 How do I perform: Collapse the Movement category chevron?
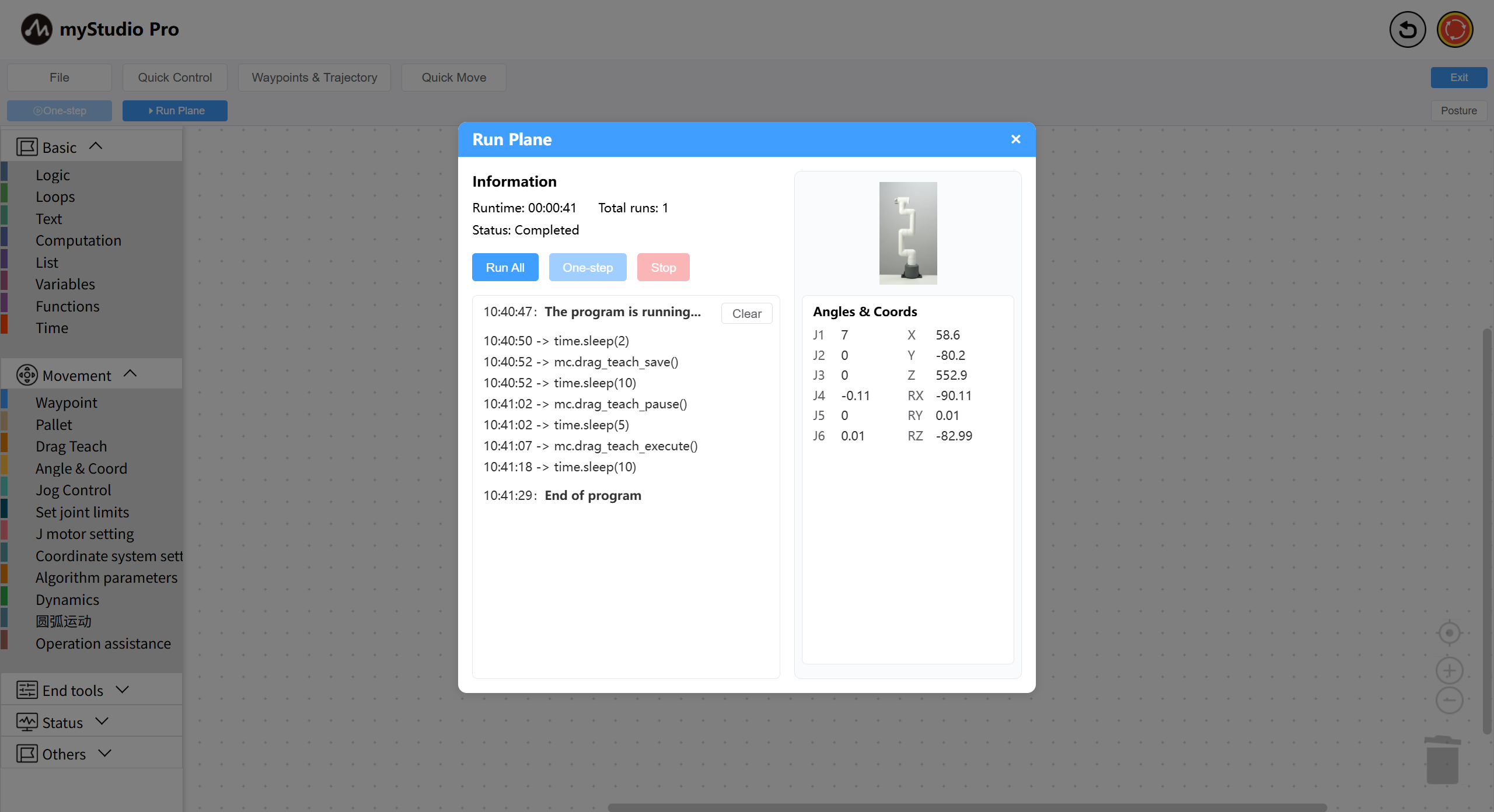(130, 374)
